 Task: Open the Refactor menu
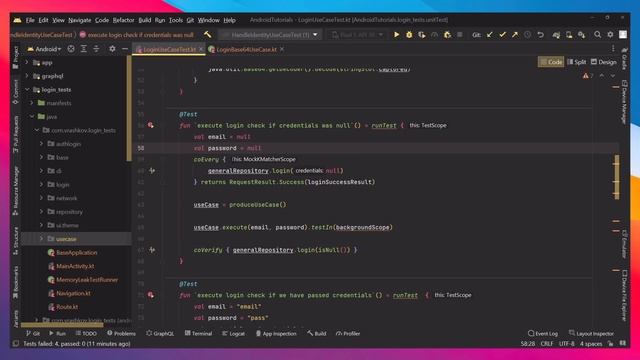(123, 20)
